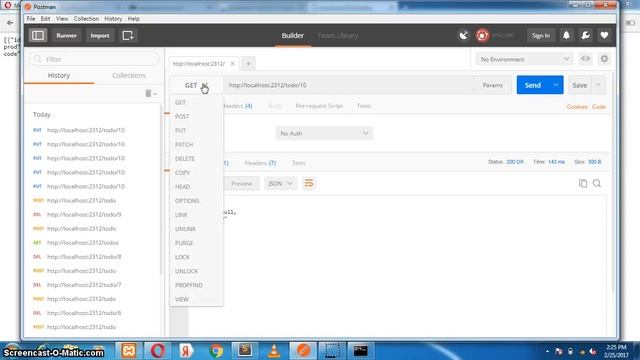Open Opera browser in taskbar
Image resolution: width=640 pixels, height=360 pixels.
pyautogui.click(x=158, y=350)
